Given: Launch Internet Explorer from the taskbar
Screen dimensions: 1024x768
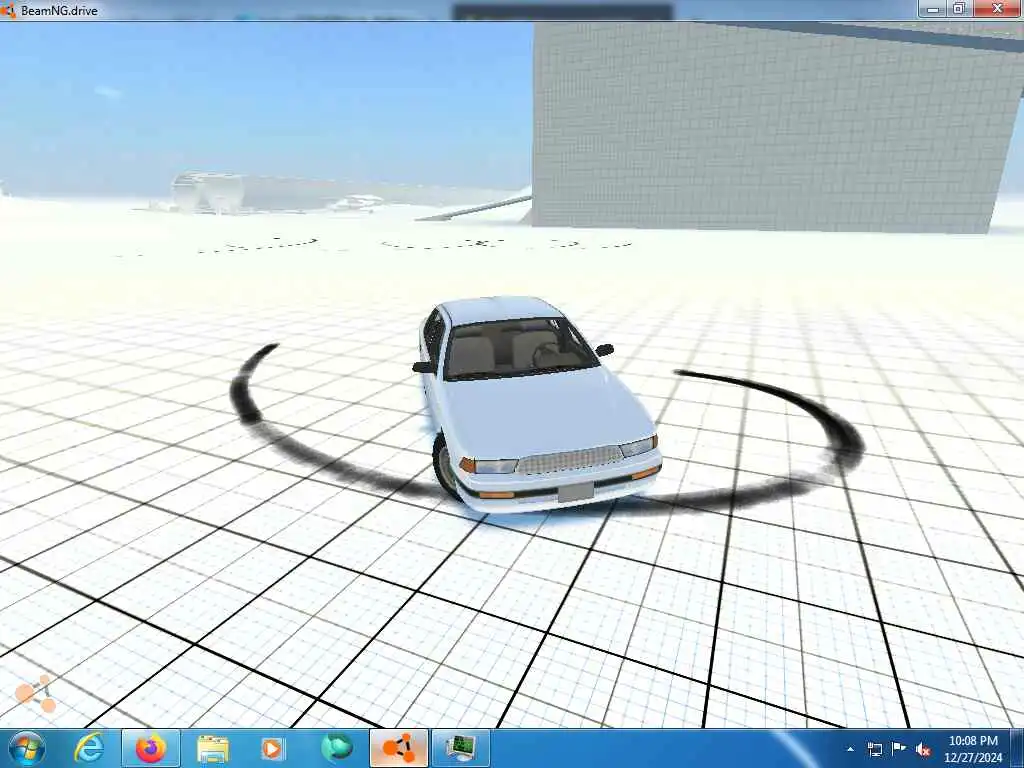Looking at the screenshot, I should pyautogui.click(x=89, y=748).
